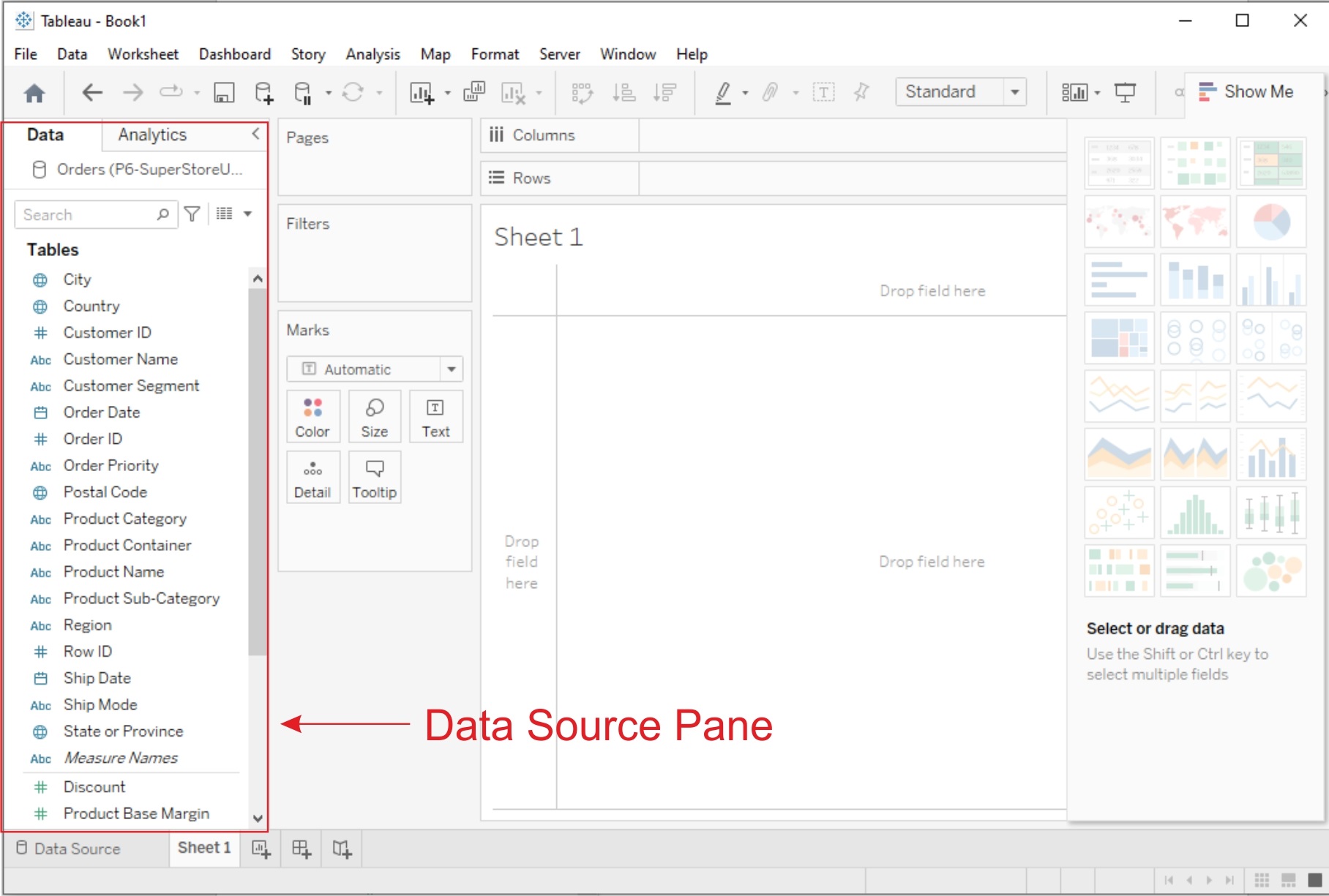Click the New Data Source icon

tap(263, 93)
